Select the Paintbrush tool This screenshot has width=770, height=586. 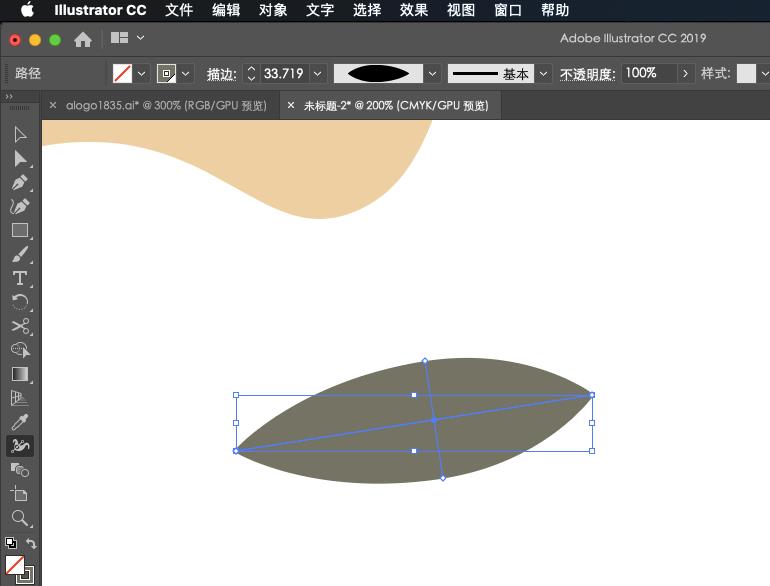click(20, 254)
